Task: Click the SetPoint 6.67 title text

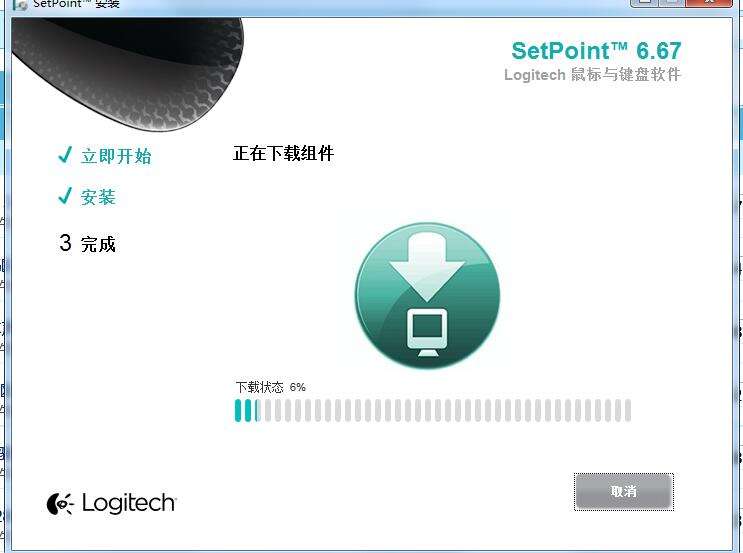Action: (596, 51)
